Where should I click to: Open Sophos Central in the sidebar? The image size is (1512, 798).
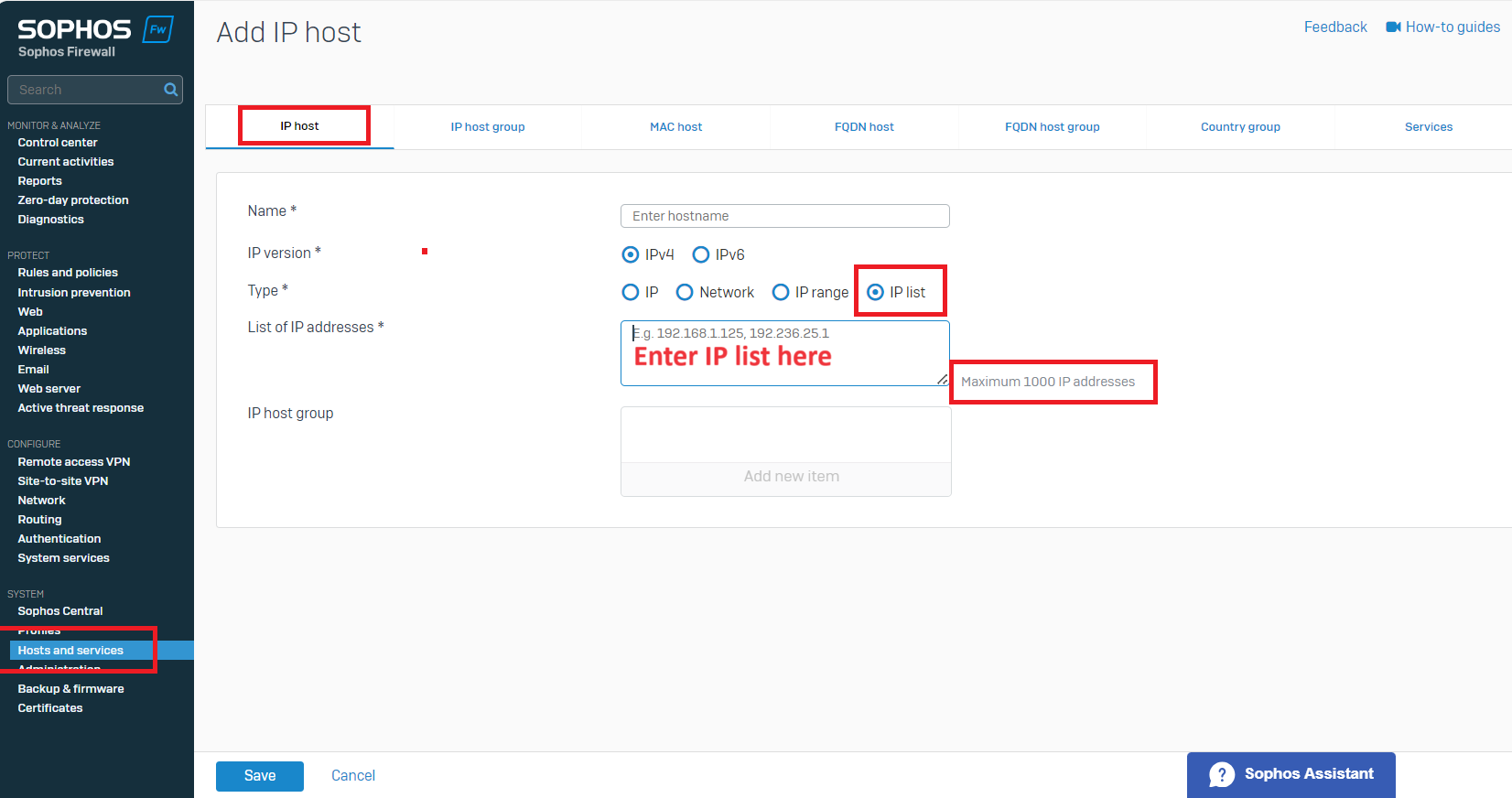point(60,611)
